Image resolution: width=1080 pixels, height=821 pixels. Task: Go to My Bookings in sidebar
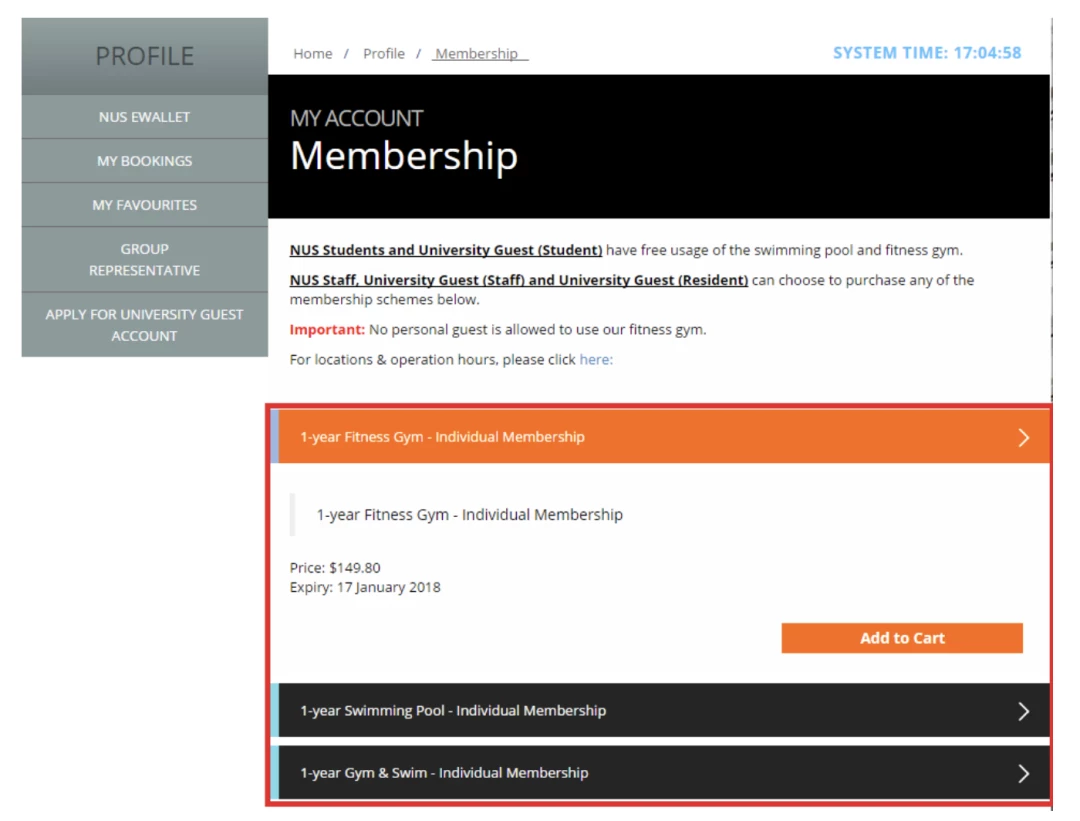coord(145,160)
